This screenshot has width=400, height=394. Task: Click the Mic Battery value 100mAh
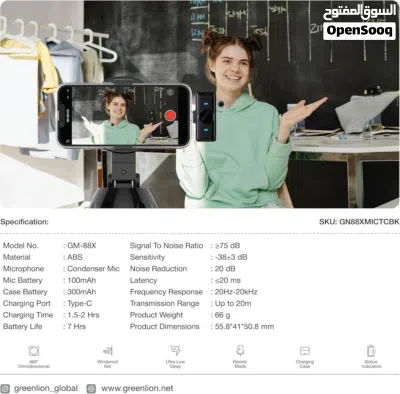82,280
